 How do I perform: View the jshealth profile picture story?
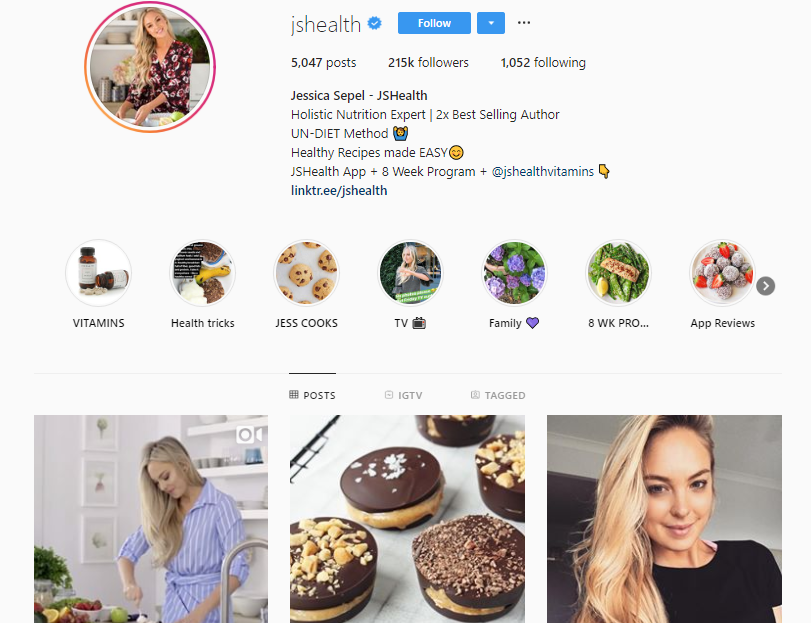tap(150, 67)
